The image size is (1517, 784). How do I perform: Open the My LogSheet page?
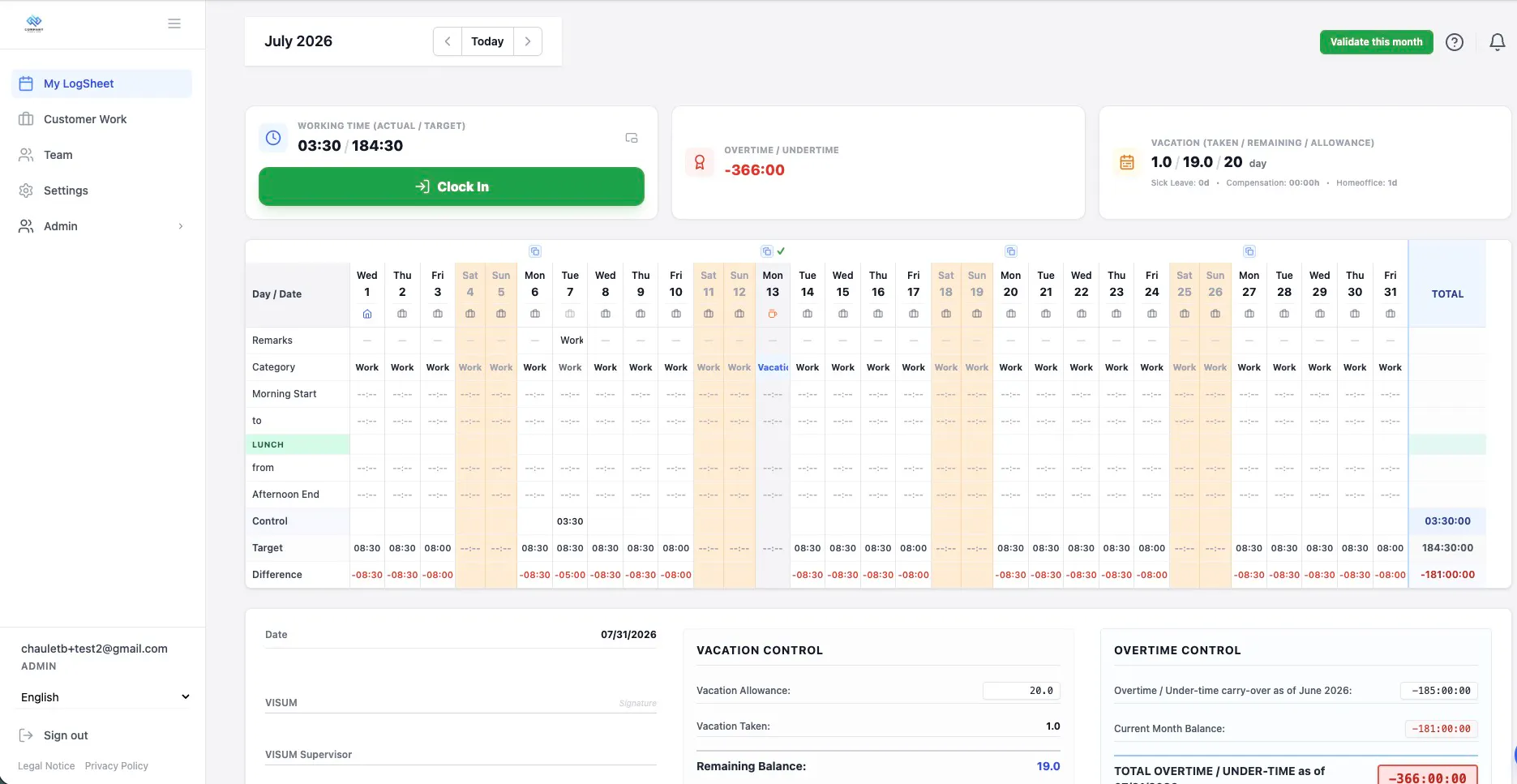pyautogui.click(x=101, y=84)
